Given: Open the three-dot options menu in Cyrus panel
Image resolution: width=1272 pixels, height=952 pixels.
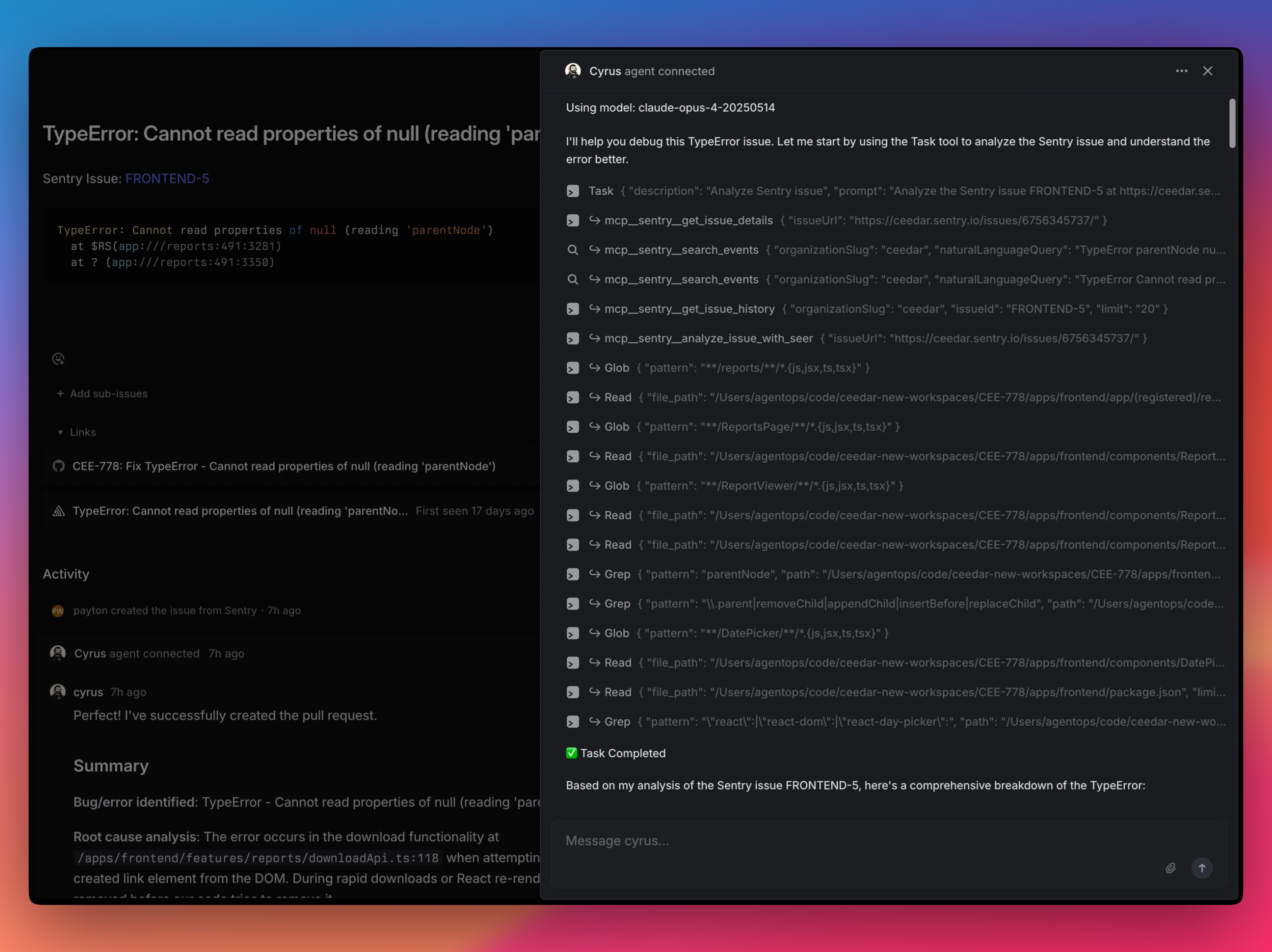Looking at the screenshot, I should click(1181, 71).
